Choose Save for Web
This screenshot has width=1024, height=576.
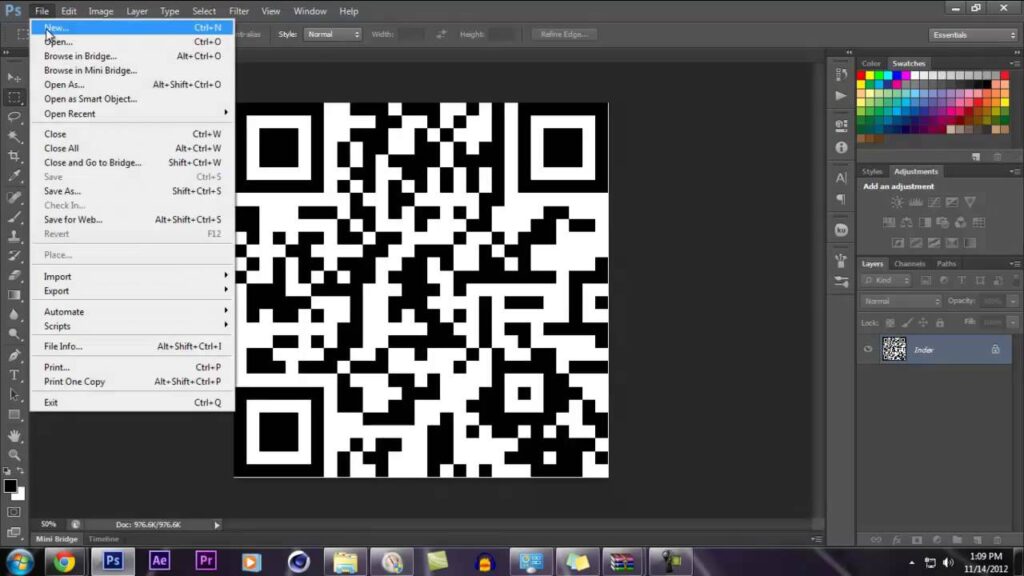tap(132, 219)
